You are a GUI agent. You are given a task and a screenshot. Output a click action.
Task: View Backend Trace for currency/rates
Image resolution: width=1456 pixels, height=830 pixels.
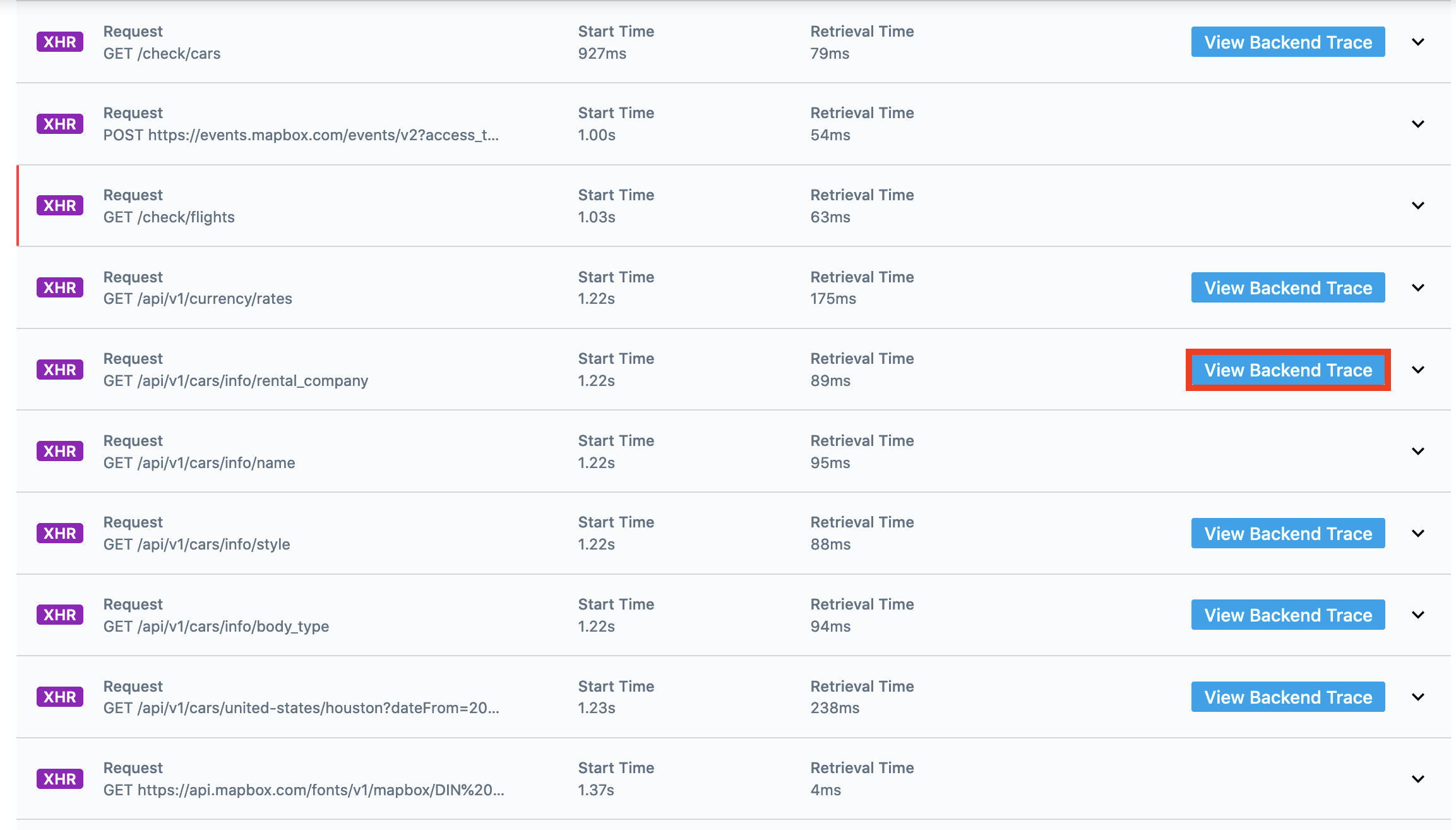[1288, 288]
